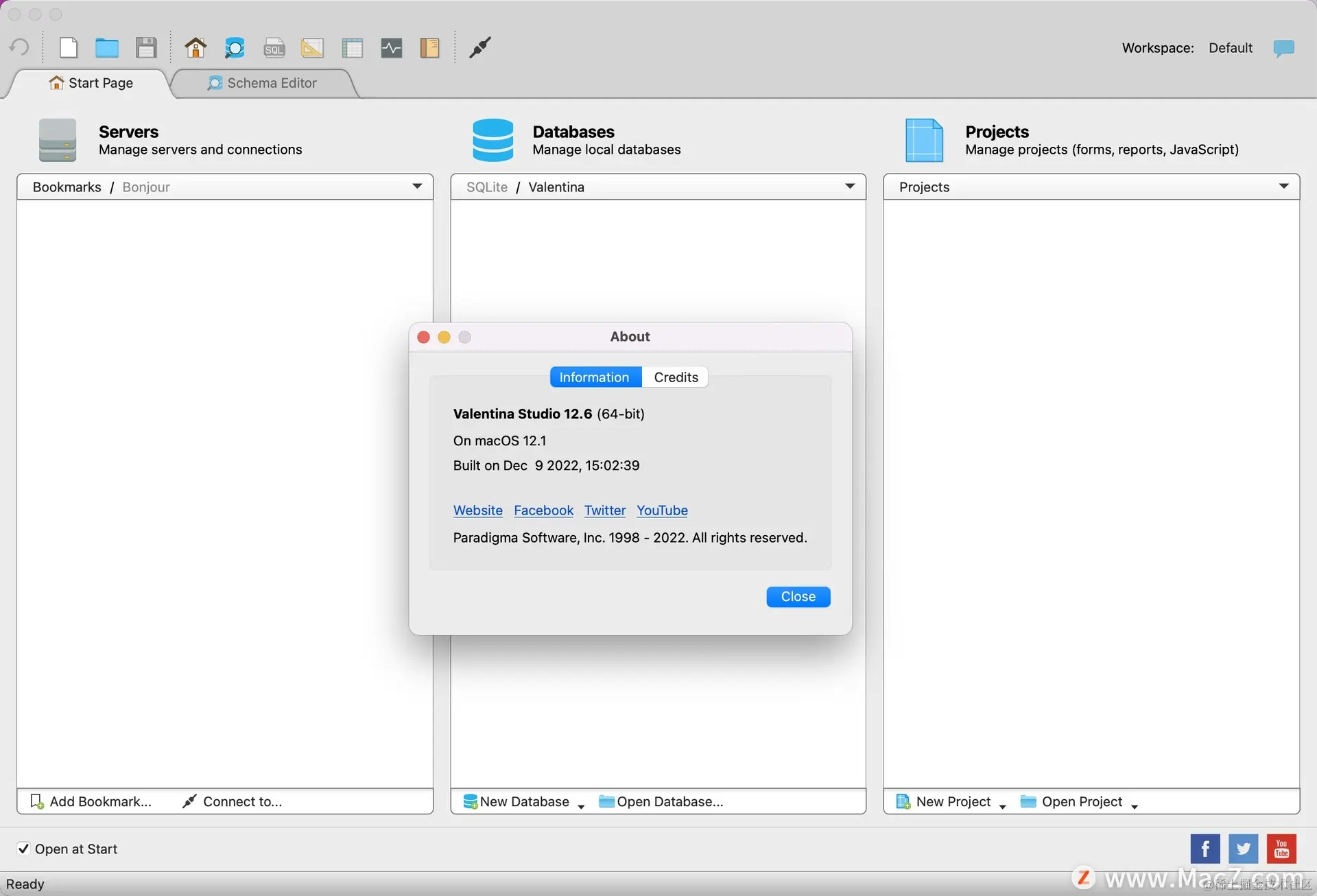Expand the SQLite / Valentina dropdown
Screen dimensions: 1317x896
(850, 187)
